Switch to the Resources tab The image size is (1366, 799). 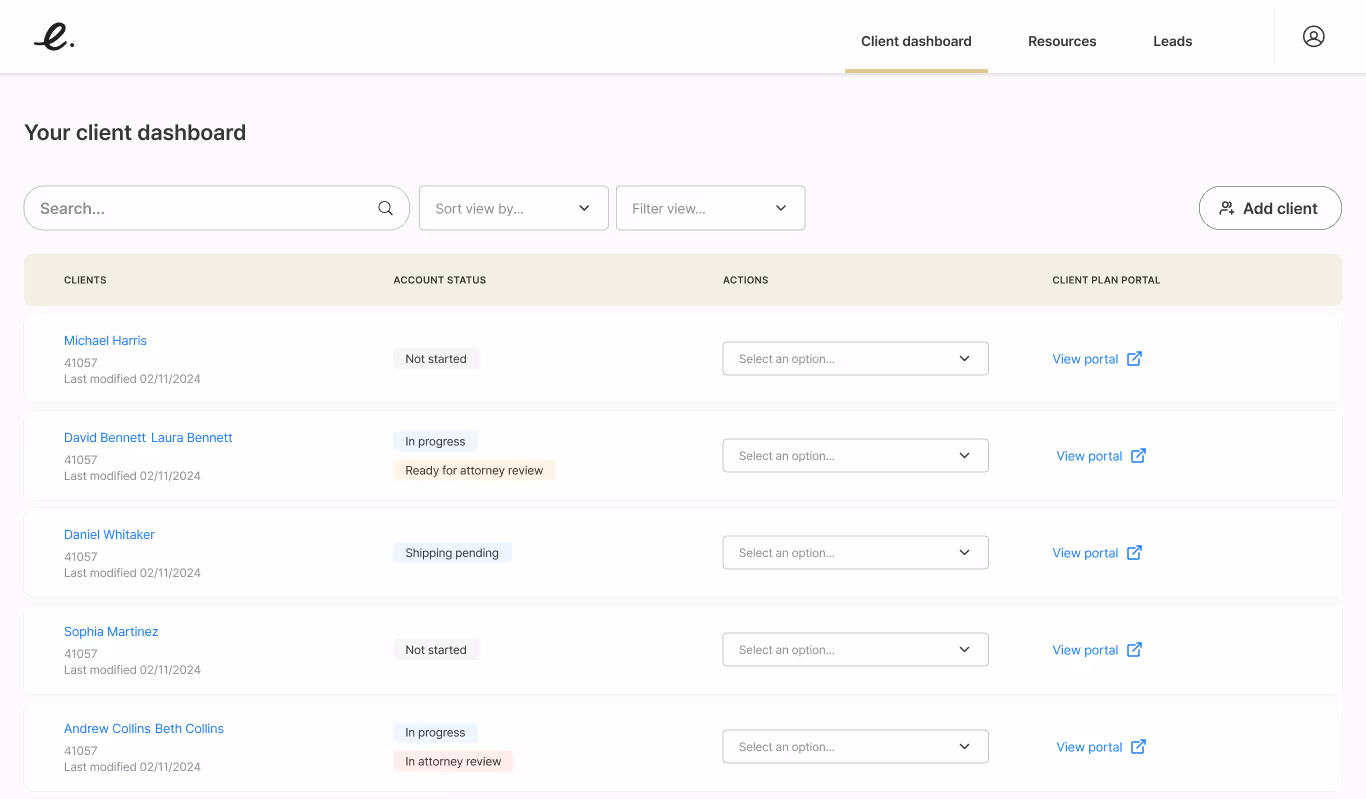tap(1062, 41)
